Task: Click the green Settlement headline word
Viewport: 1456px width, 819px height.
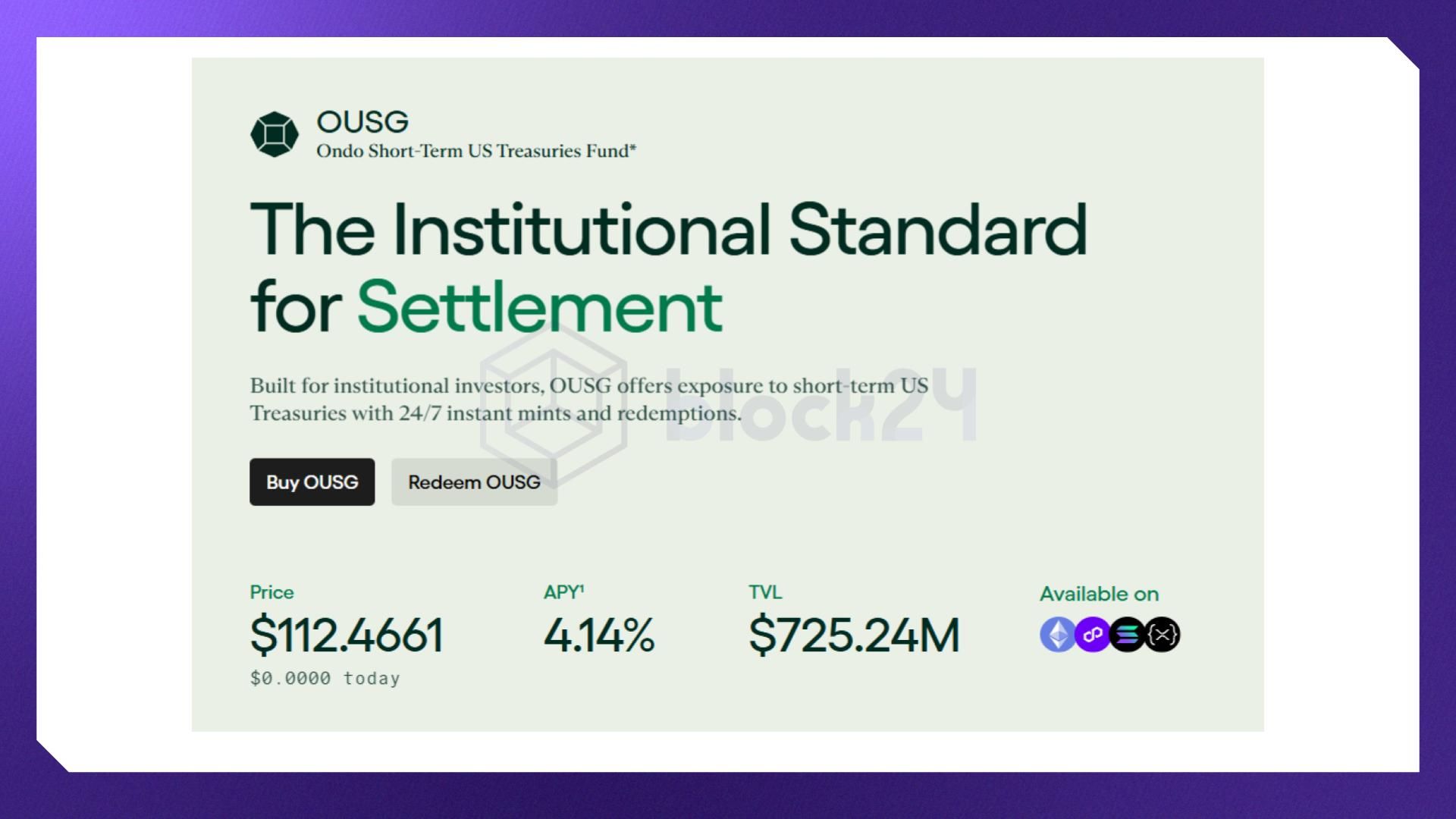Action: 540,306
